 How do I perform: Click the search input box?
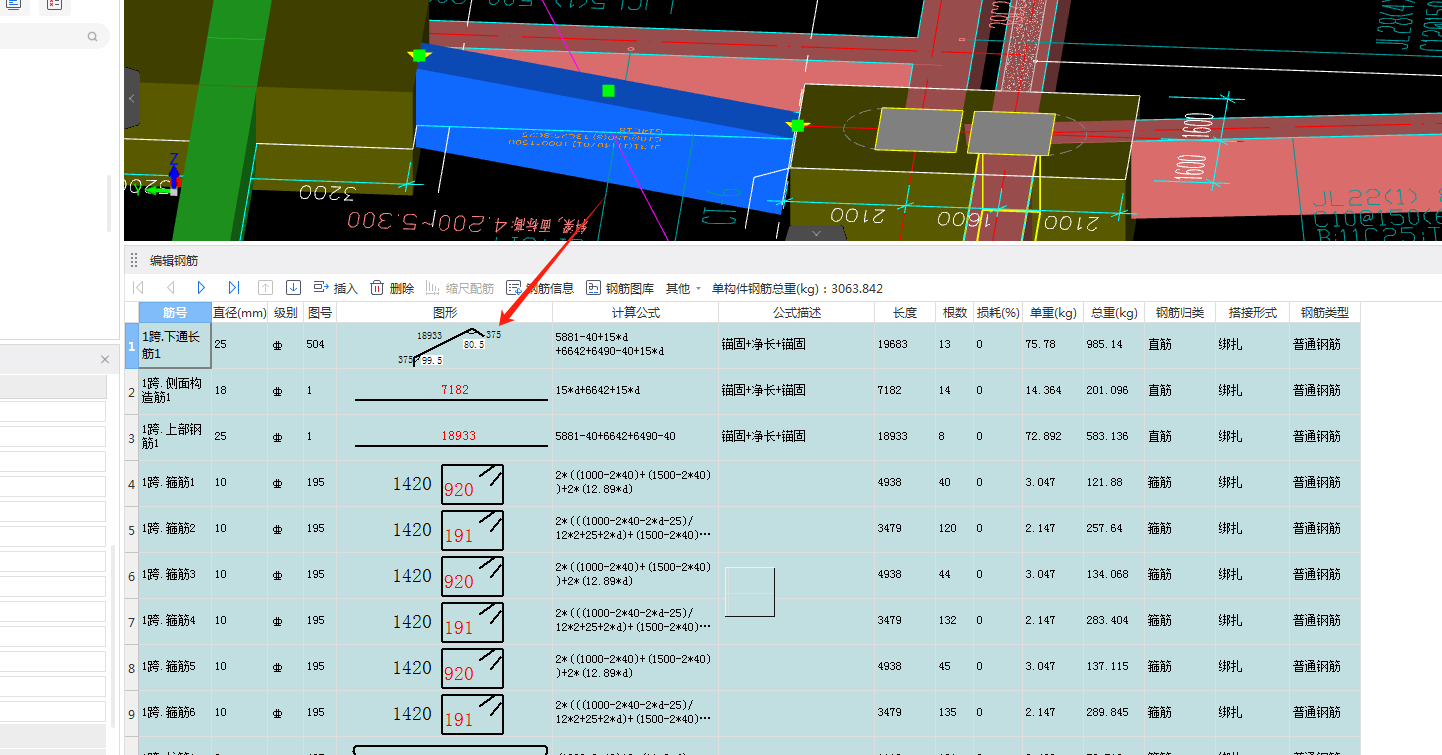(50, 37)
